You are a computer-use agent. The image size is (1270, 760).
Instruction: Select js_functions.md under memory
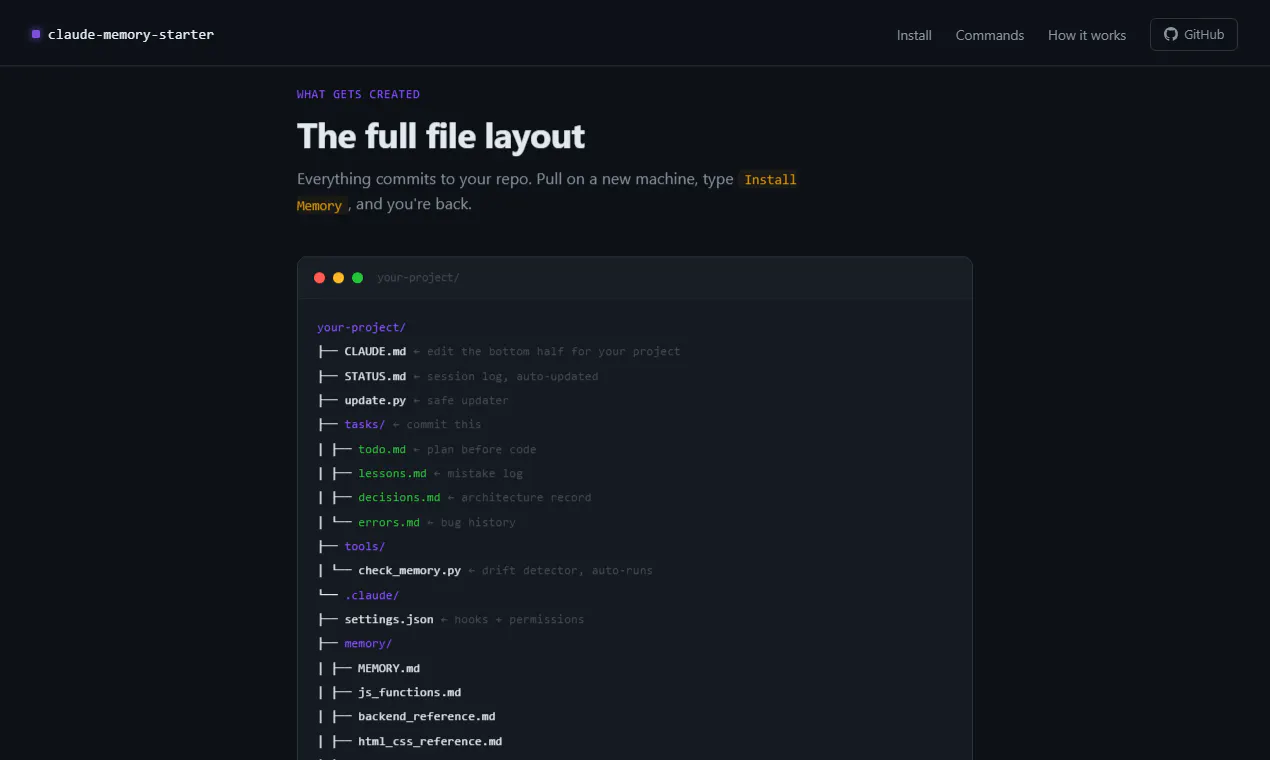409,692
